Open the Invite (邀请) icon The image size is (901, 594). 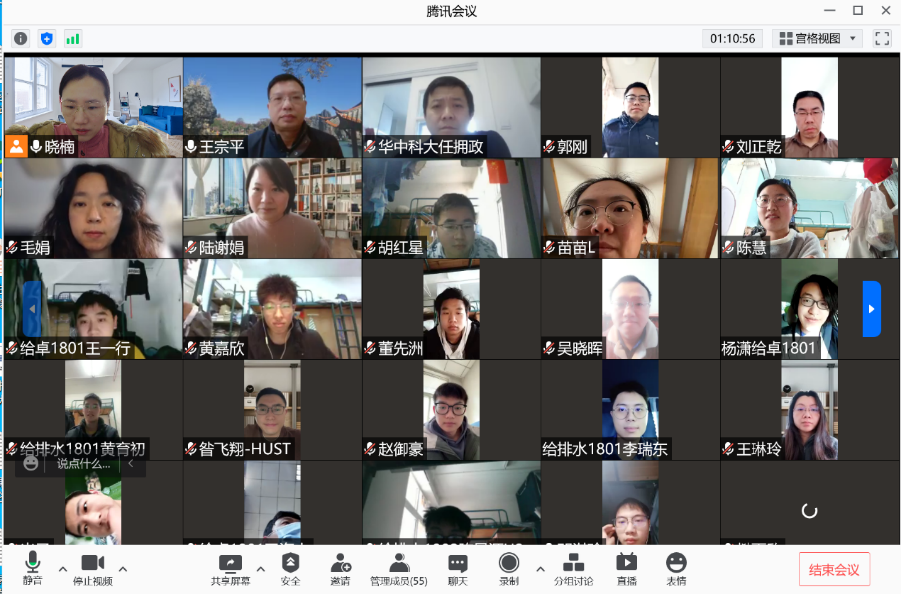pyautogui.click(x=340, y=569)
